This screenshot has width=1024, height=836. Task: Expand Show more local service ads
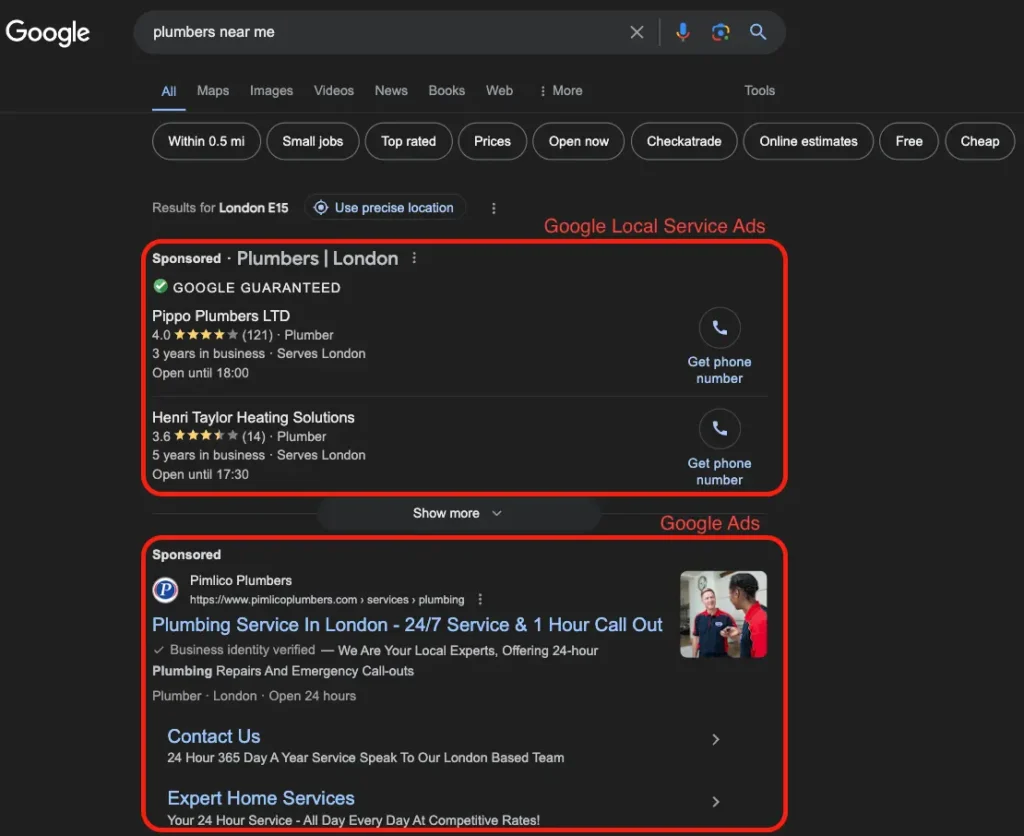pyautogui.click(x=458, y=513)
